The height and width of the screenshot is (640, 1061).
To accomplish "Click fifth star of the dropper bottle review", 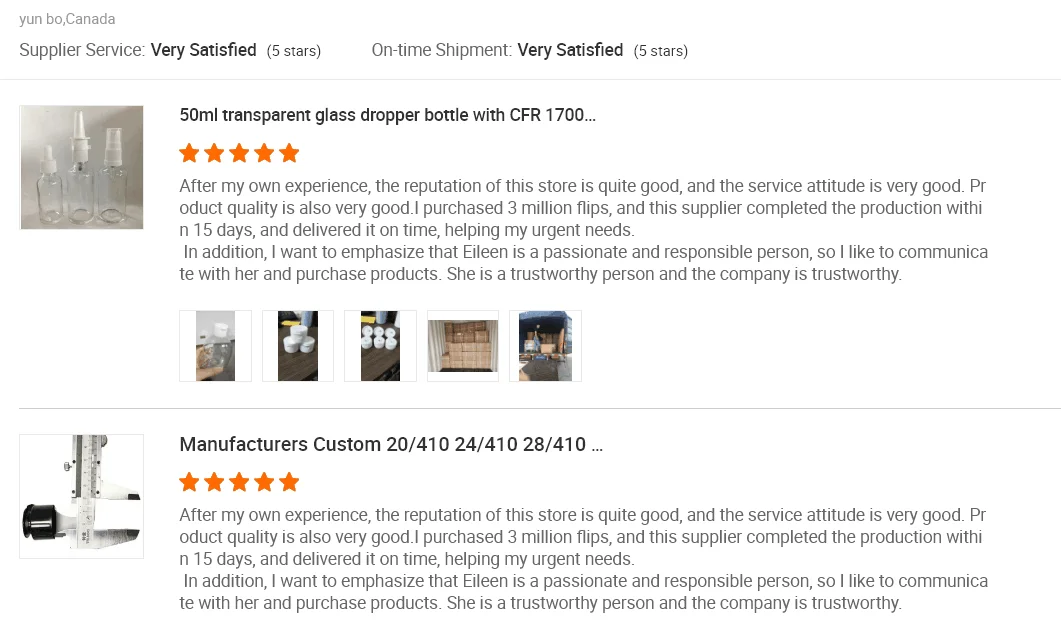I will pos(289,154).
